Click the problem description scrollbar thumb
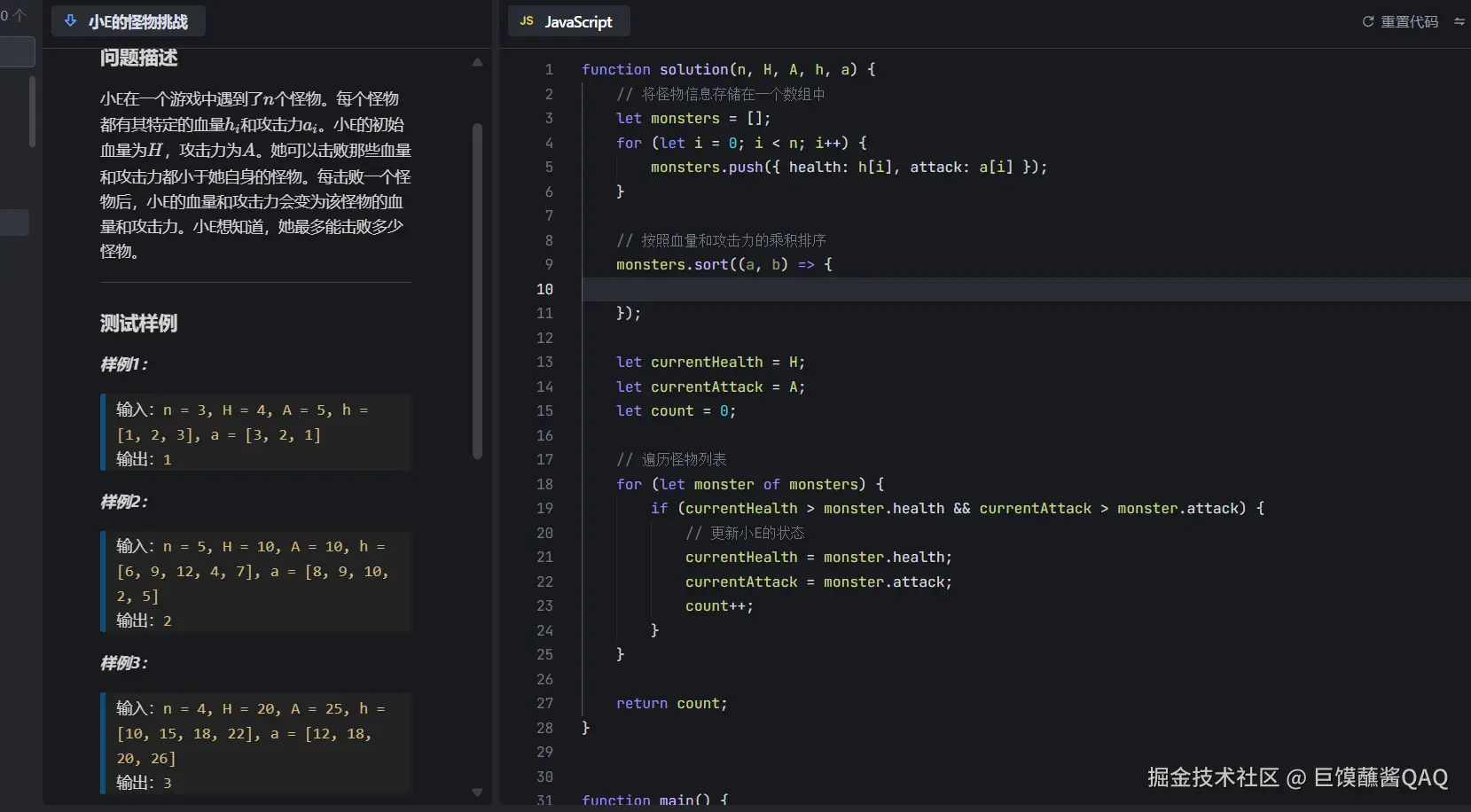Image resolution: width=1471 pixels, height=812 pixels. pos(477,293)
